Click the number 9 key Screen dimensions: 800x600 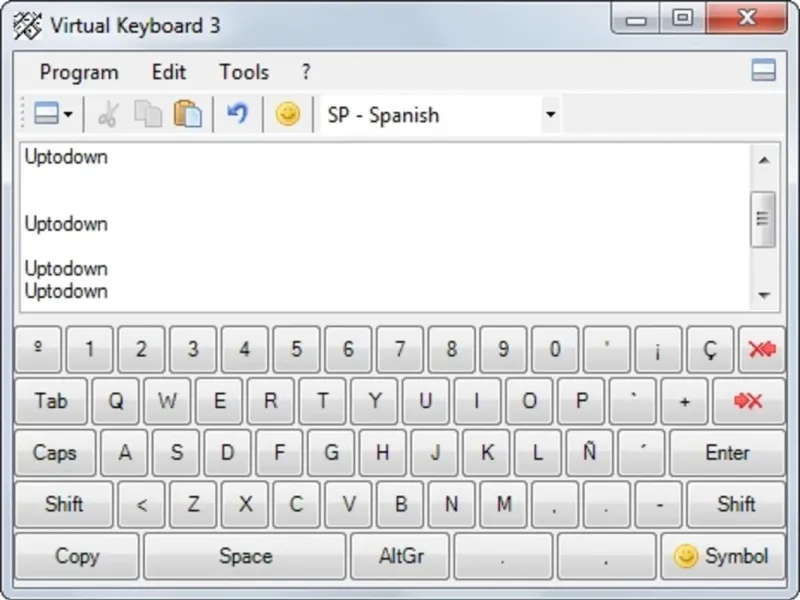[x=503, y=349]
